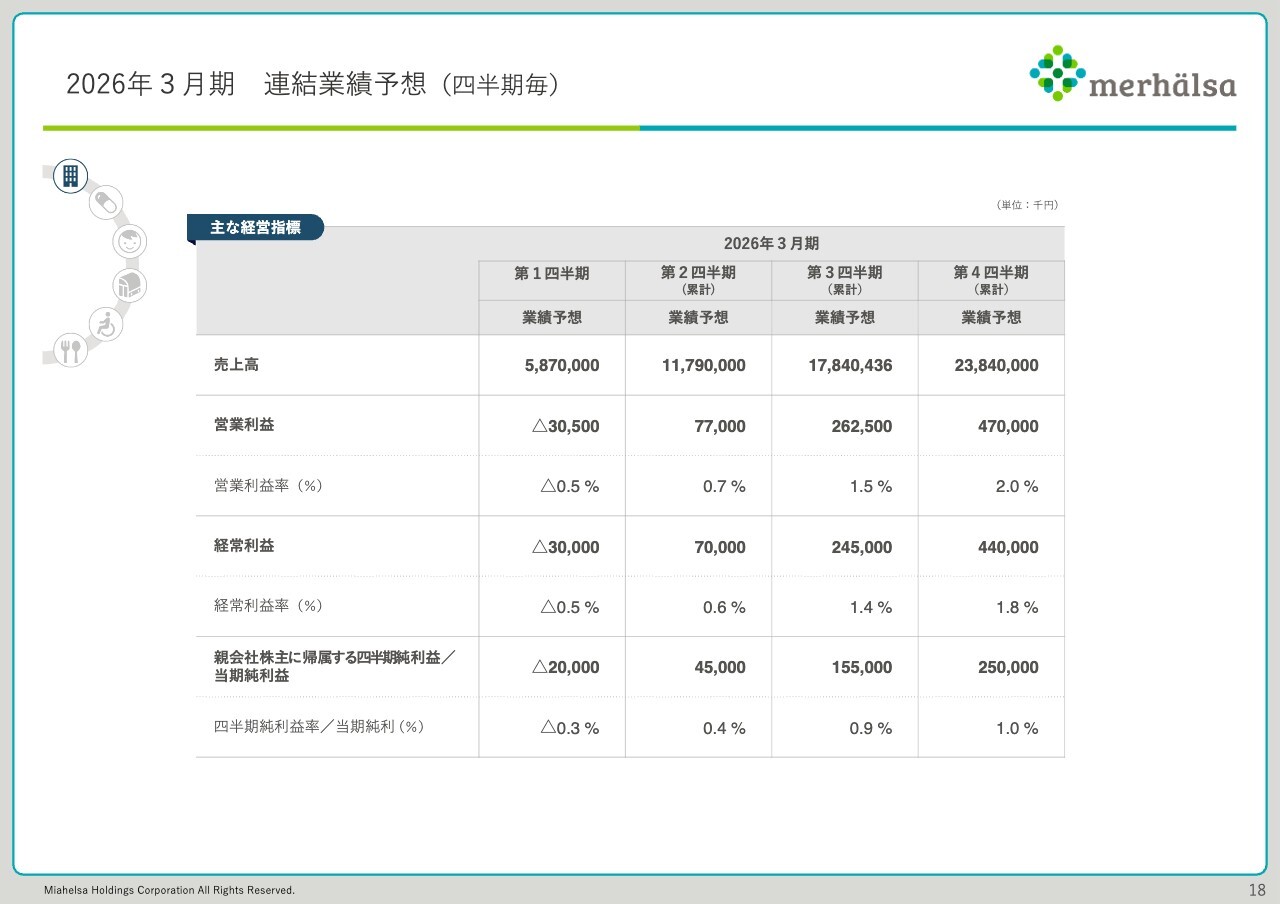1280x904 pixels.
Task: Click operating profit 77,000
Action: 719,426
